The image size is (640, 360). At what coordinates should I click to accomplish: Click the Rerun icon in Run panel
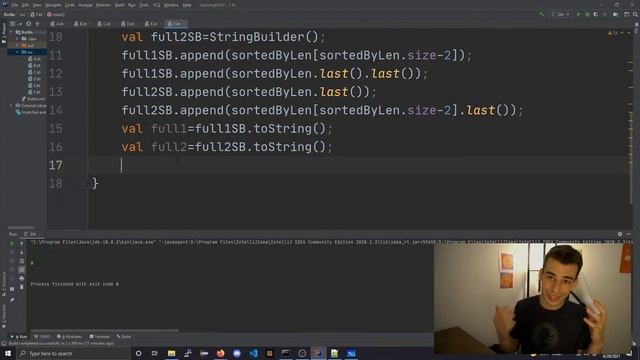click(12, 244)
